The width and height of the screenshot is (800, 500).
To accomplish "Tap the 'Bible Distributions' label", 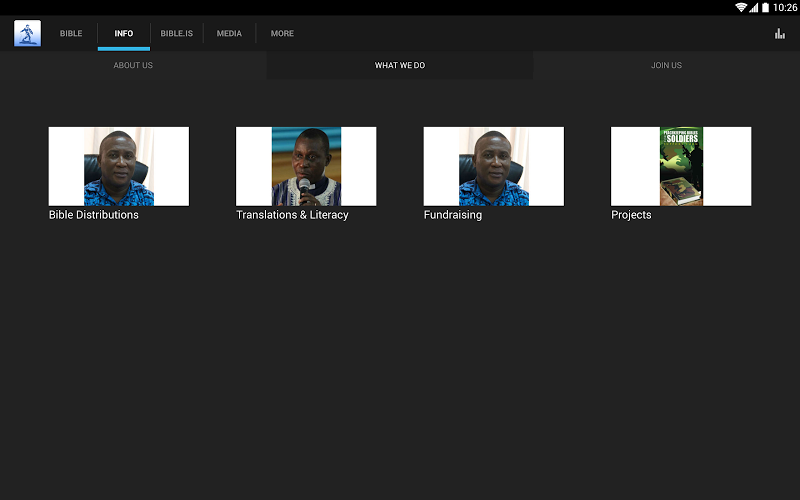I will coord(94,215).
